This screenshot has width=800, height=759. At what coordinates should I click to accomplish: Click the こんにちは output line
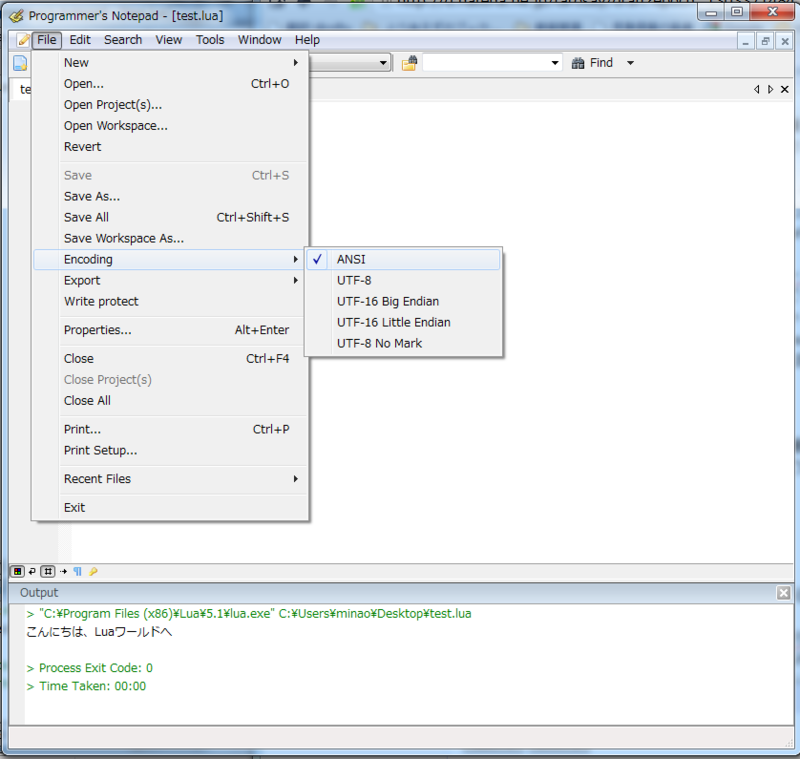point(99,631)
